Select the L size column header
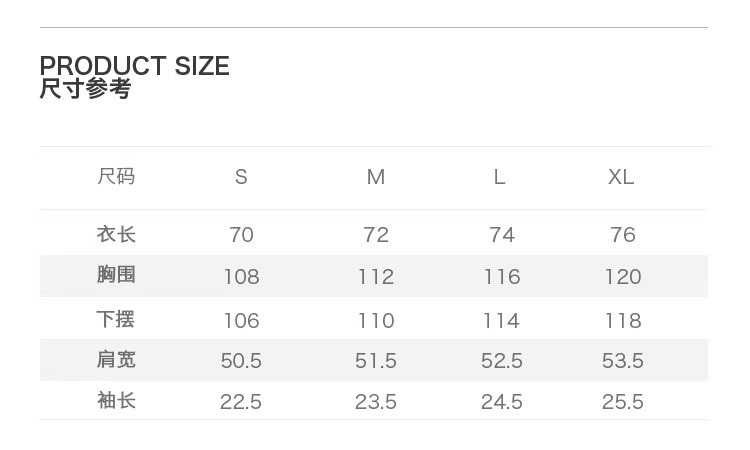The image size is (750, 450). [499, 177]
